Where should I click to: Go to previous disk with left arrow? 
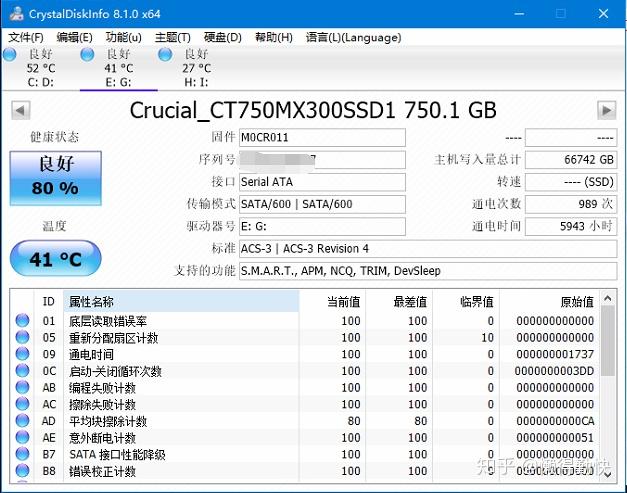21,110
